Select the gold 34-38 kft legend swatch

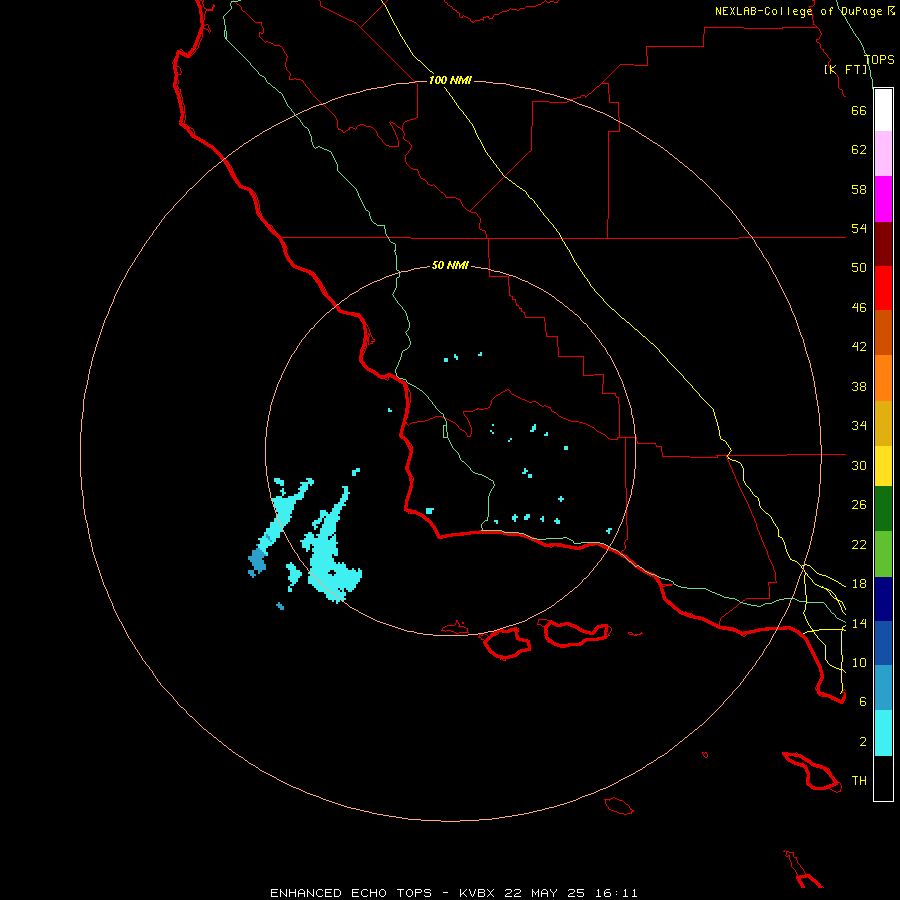pyautogui.click(x=883, y=423)
